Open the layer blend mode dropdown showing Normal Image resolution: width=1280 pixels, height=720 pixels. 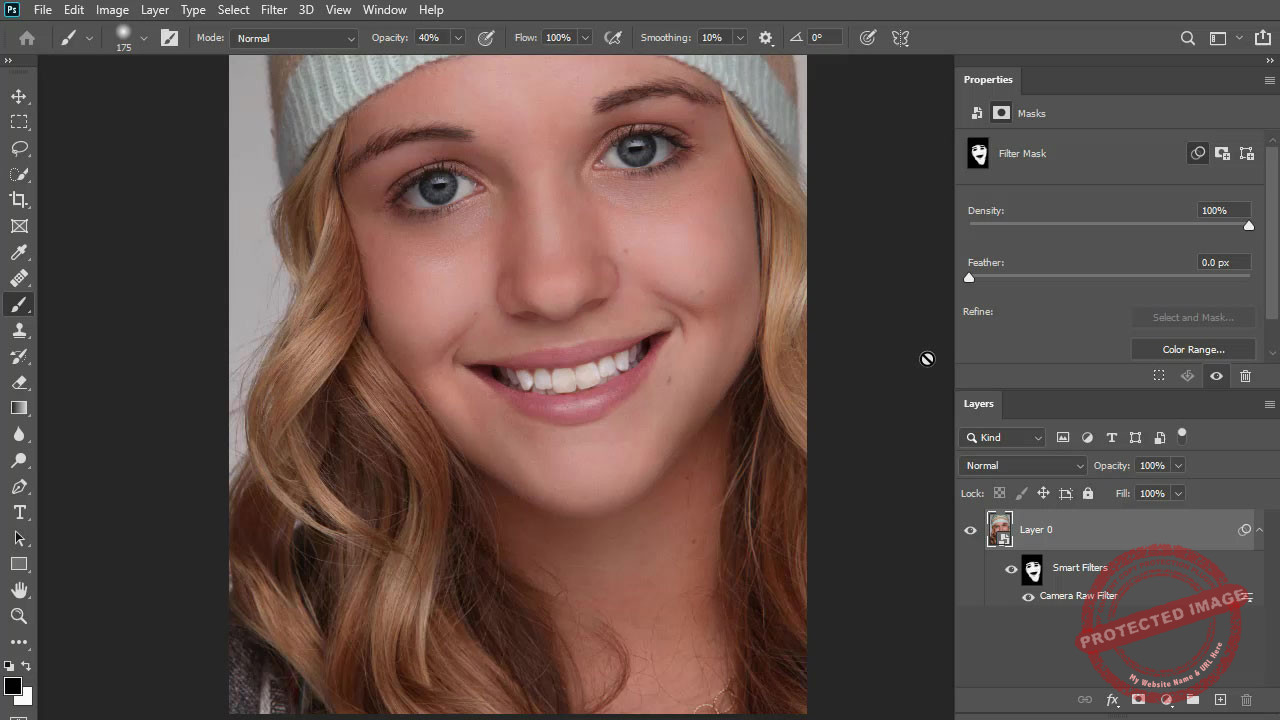1022,465
